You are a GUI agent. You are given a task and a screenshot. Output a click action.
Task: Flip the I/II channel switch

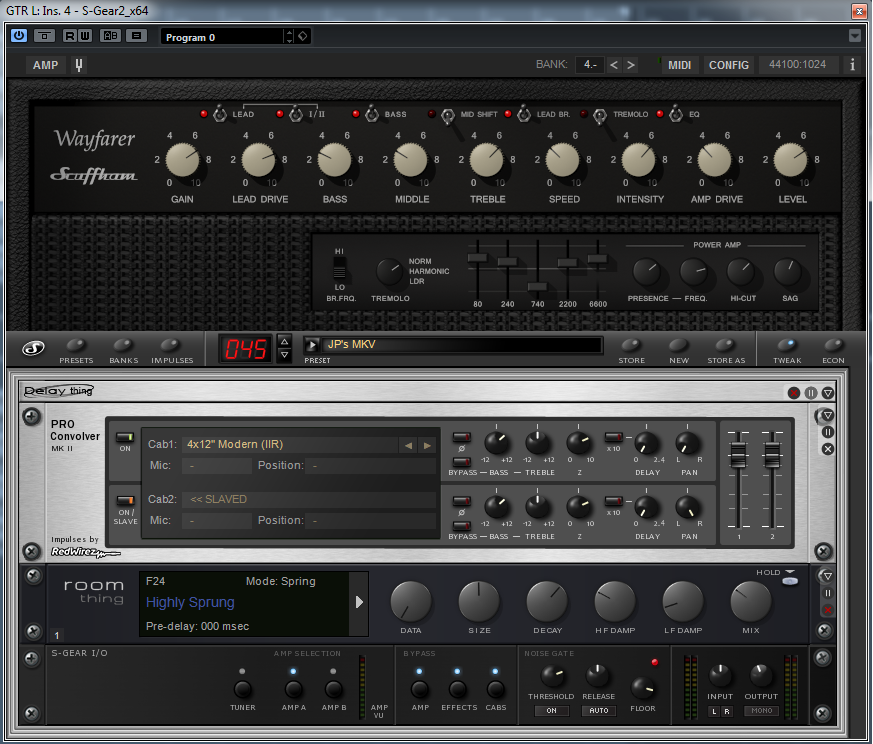click(x=296, y=114)
